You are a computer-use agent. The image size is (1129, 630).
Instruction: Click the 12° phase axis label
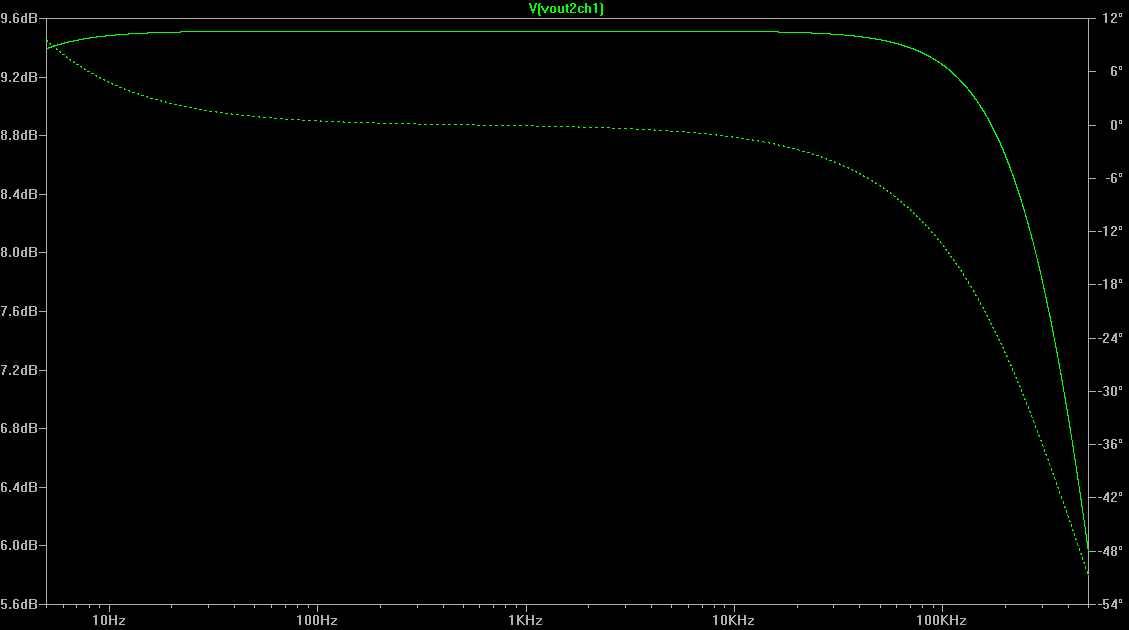1112,19
